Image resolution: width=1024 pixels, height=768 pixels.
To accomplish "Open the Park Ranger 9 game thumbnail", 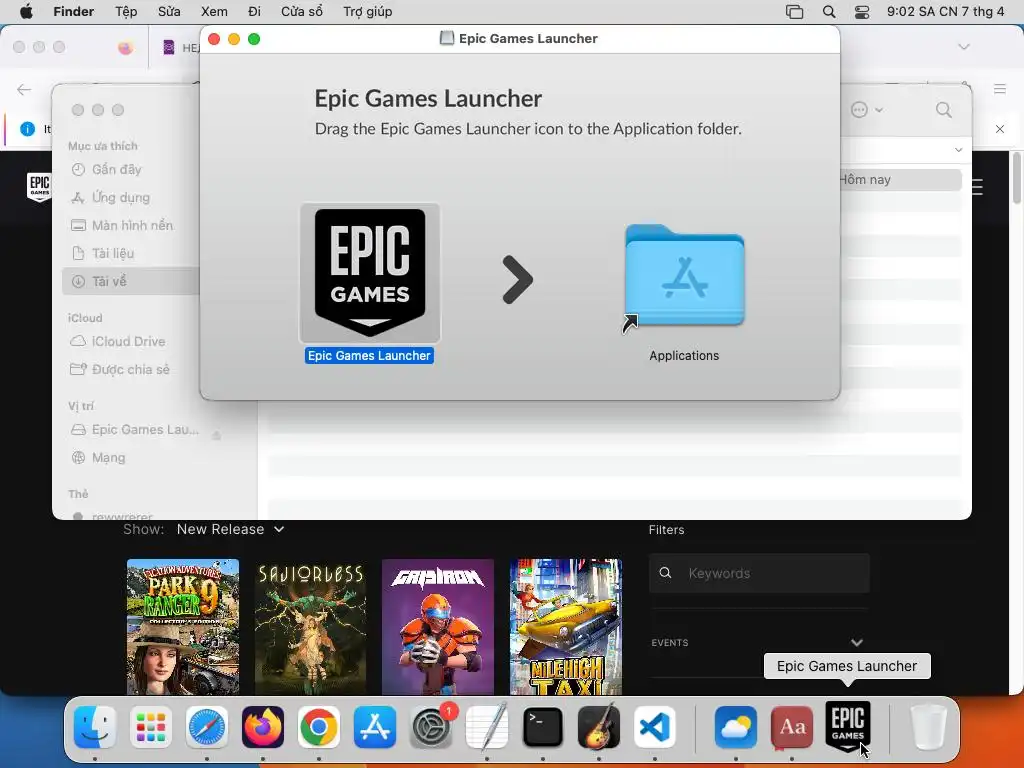I will [x=183, y=626].
